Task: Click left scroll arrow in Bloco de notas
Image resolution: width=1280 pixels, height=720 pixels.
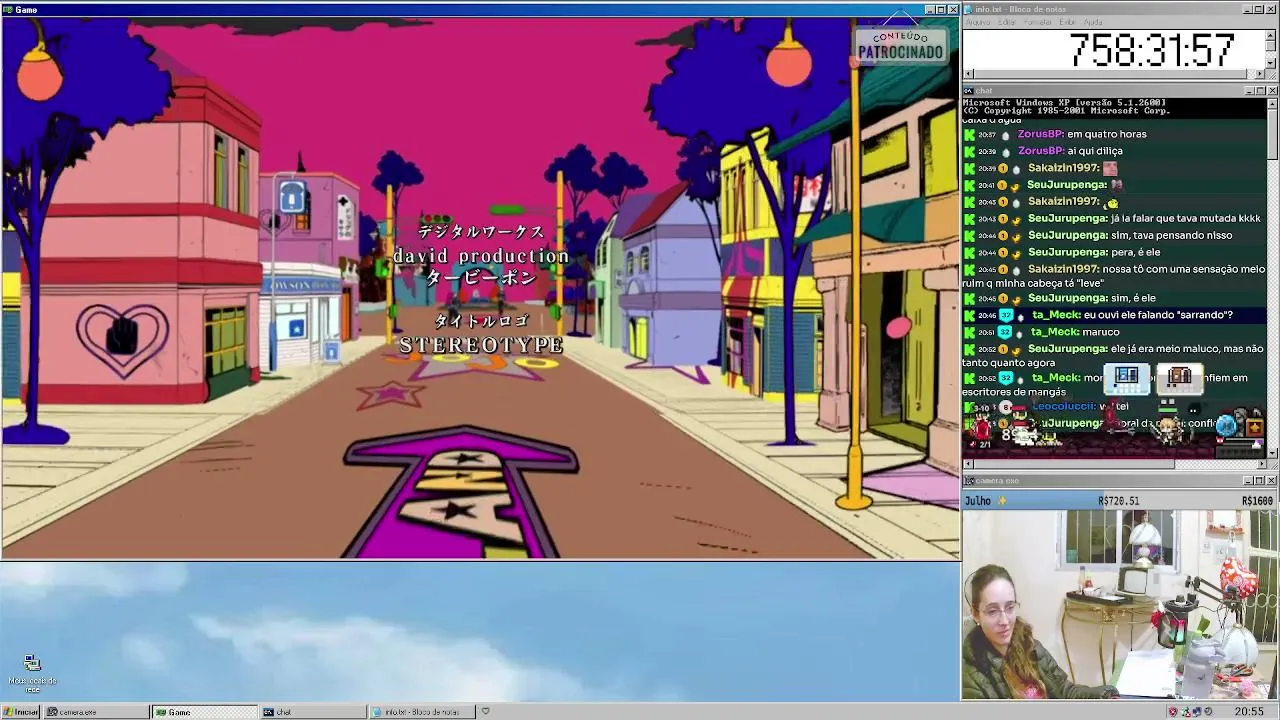Action: tap(968, 74)
